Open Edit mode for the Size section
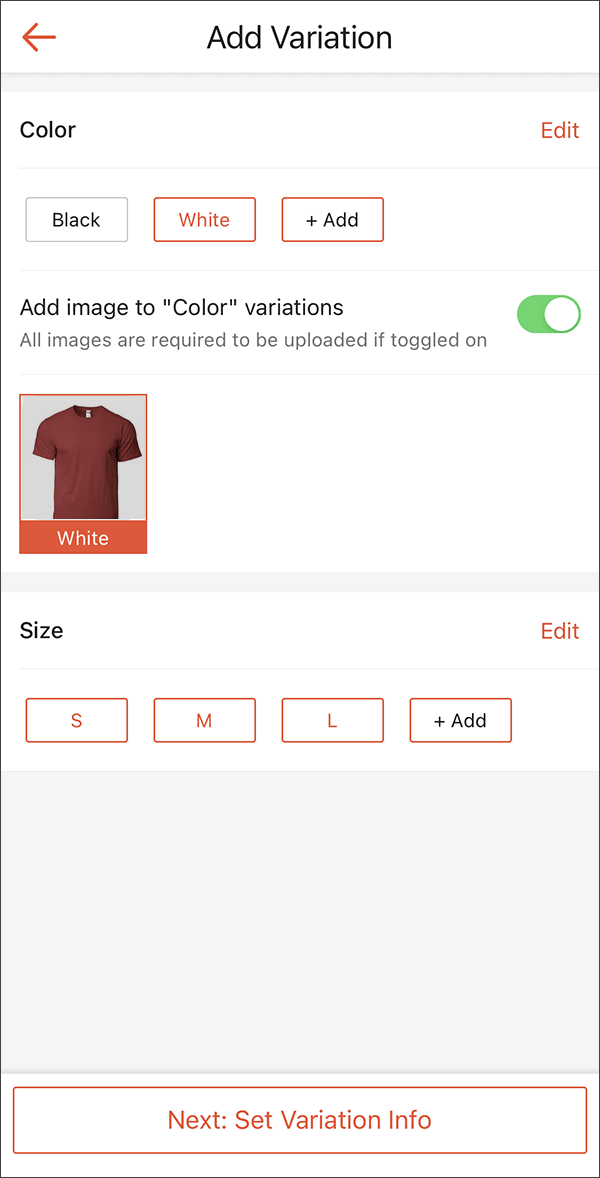The width and height of the screenshot is (600, 1178). [x=559, y=631]
